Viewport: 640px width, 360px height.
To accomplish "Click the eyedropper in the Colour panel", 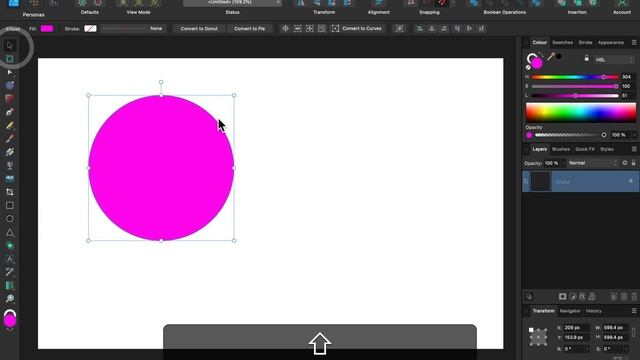I will [x=551, y=56].
